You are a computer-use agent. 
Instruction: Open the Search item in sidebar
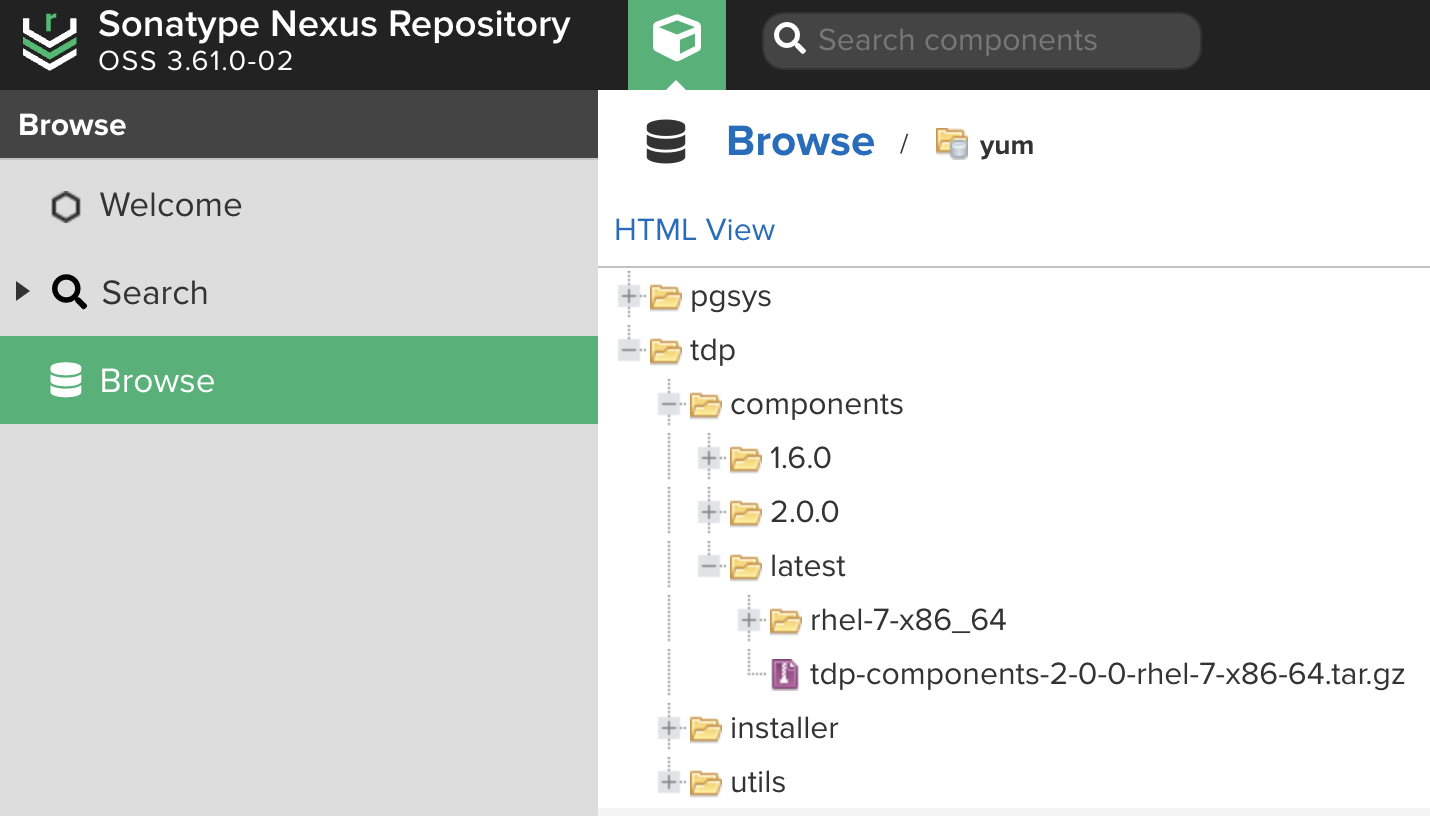point(299,293)
